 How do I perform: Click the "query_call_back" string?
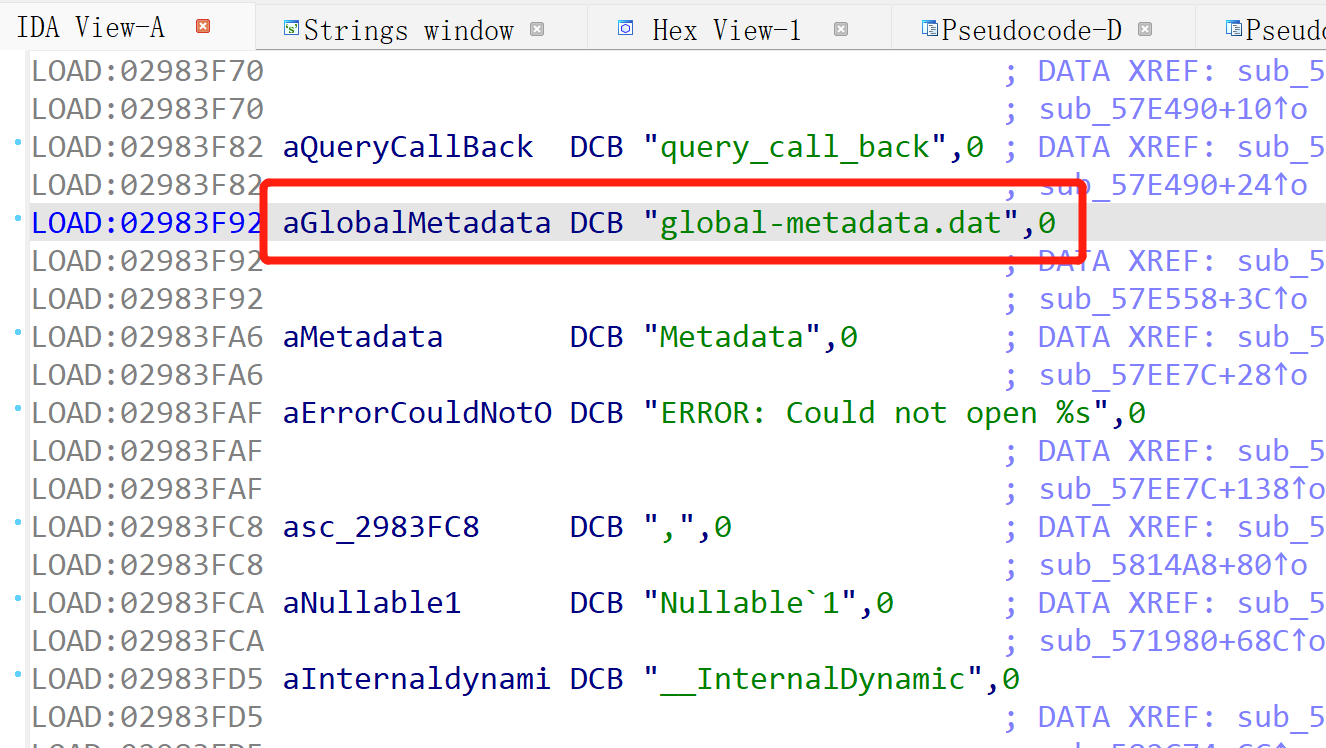pyautogui.click(x=796, y=147)
